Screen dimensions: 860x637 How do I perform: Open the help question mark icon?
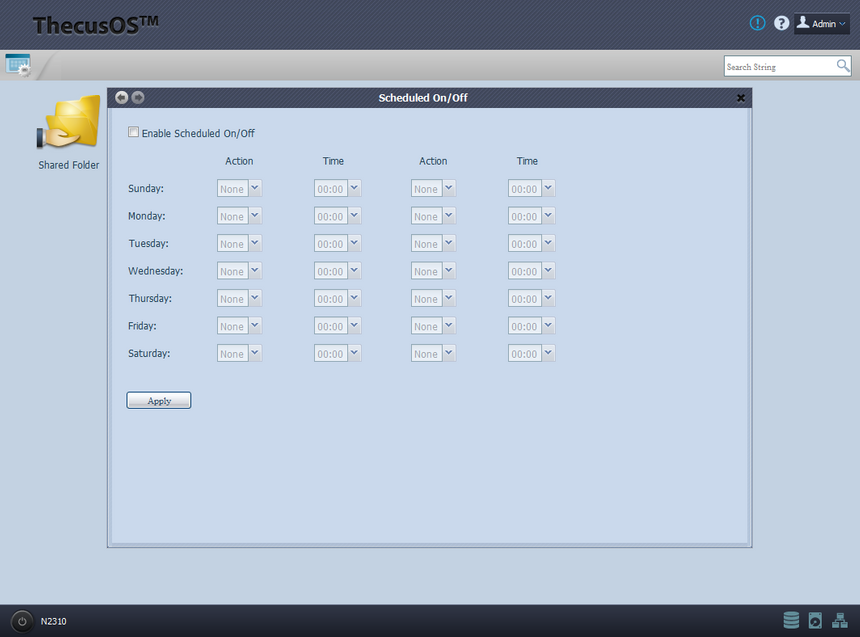[782, 23]
